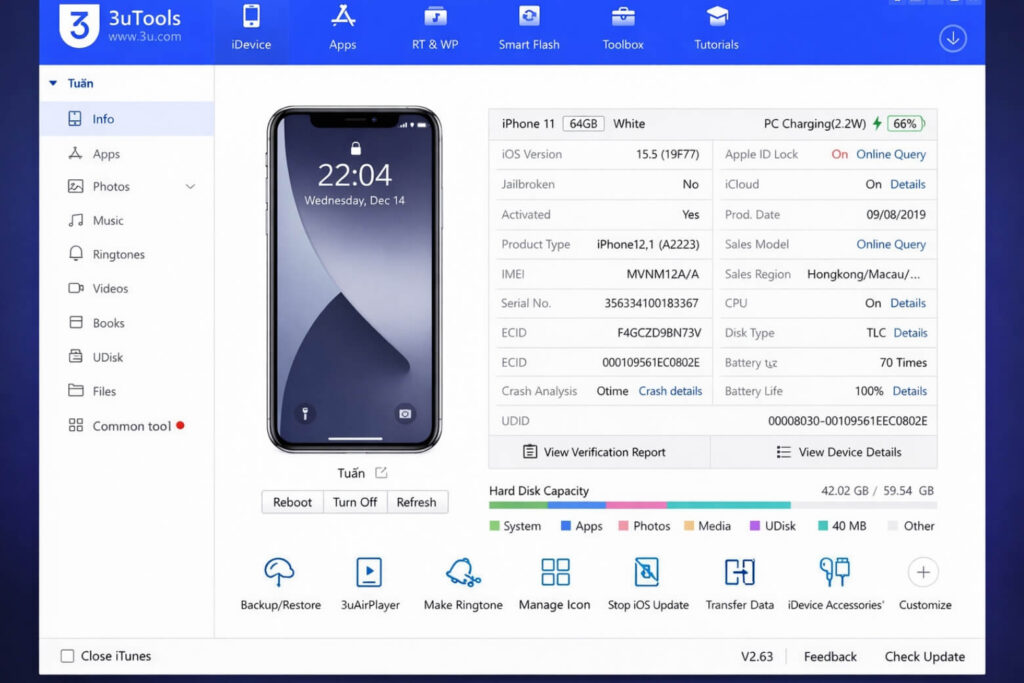Click the Manage Icon grid icon
Screen dimensions: 1024x683
[554, 573]
